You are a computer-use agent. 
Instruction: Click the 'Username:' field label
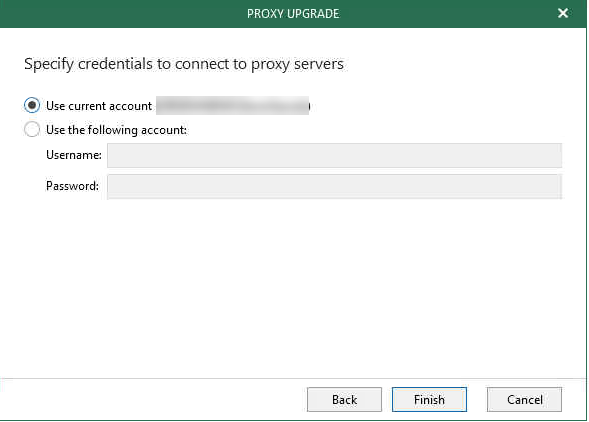[74, 155]
